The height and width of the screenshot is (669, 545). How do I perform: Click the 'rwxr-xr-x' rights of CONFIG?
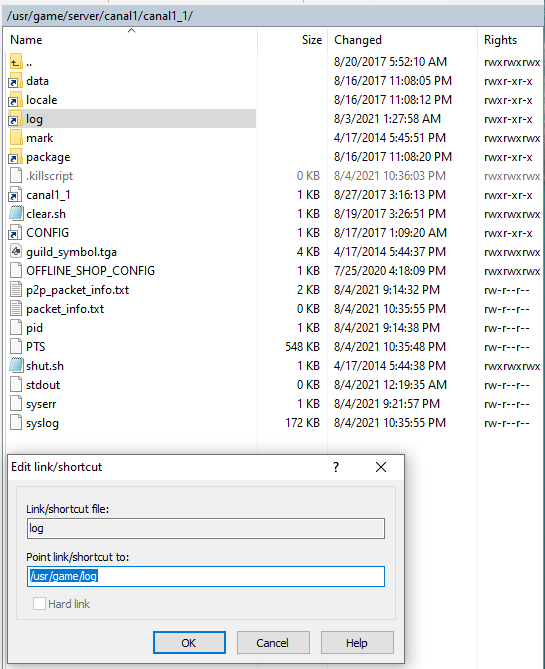508,233
